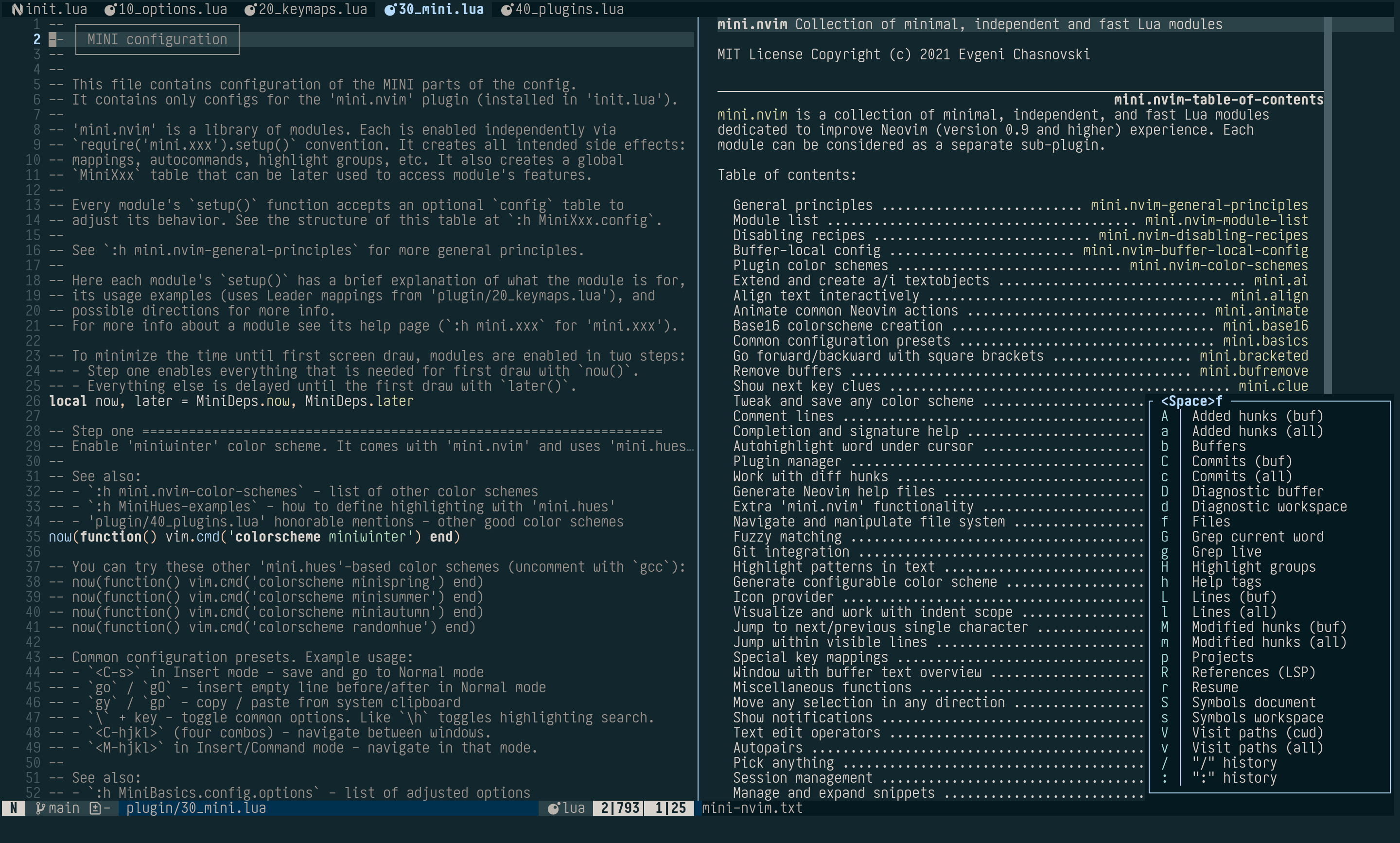
Task: Click the Neovim icon on init.lua tab
Action: pyautogui.click(x=18, y=9)
